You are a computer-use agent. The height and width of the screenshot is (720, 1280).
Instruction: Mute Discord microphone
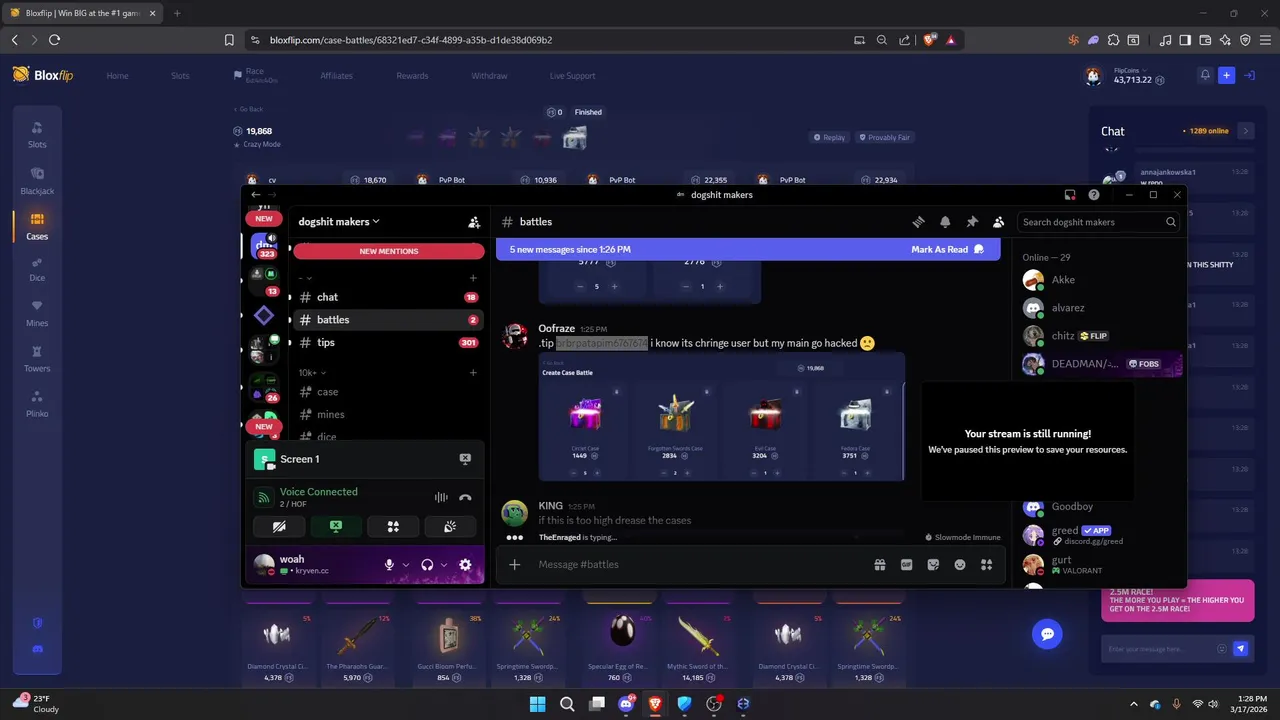click(x=390, y=565)
